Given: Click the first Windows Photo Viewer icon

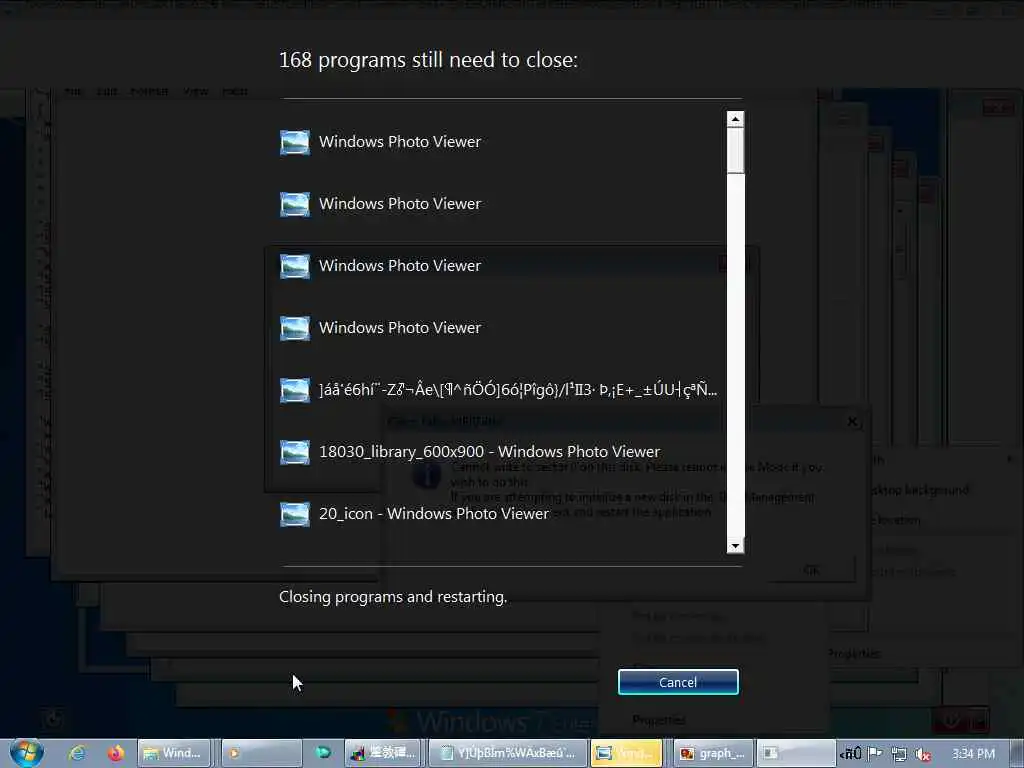Looking at the screenshot, I should click(x=295, y=142).
